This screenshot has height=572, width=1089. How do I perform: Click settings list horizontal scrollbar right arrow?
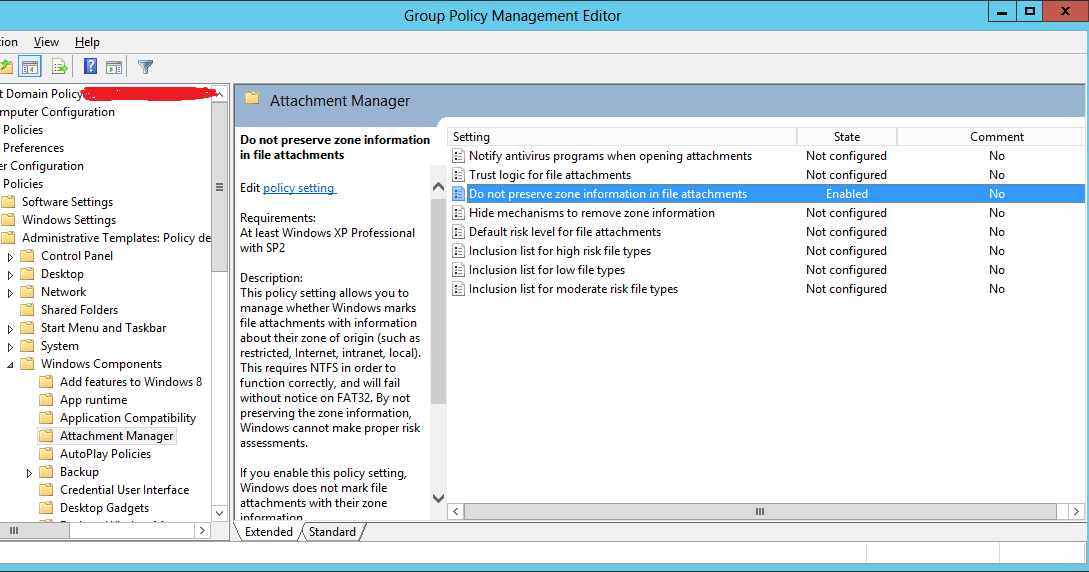[x=1076, y=512]
